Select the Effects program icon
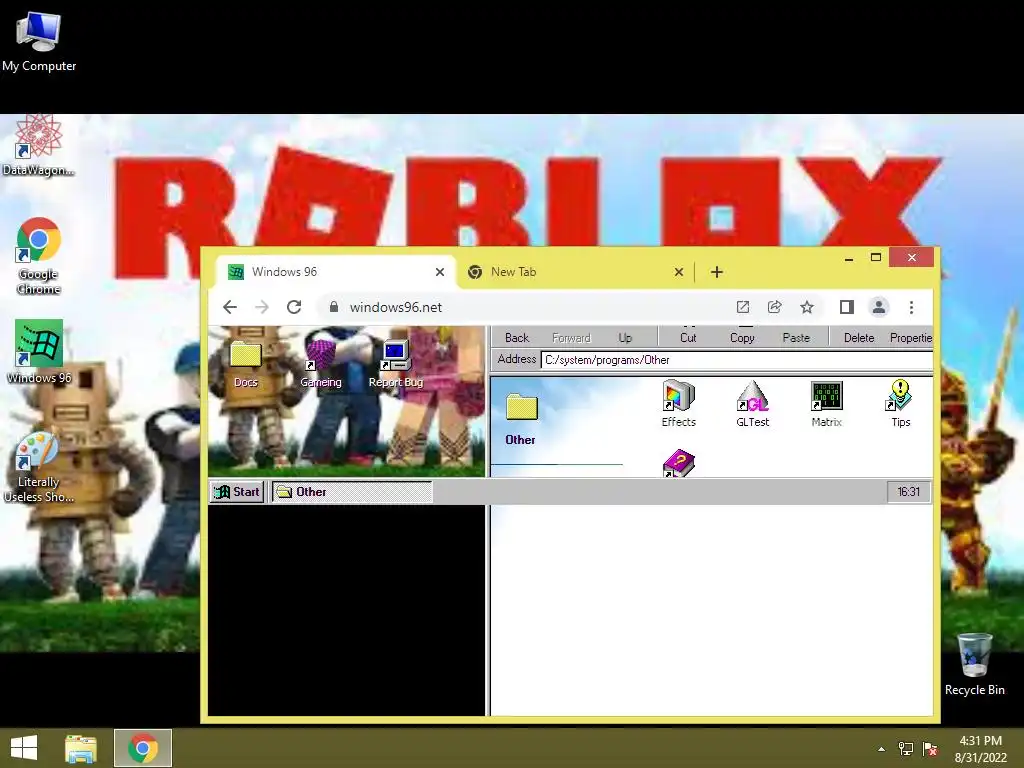1024x768 pixels. 679,404
